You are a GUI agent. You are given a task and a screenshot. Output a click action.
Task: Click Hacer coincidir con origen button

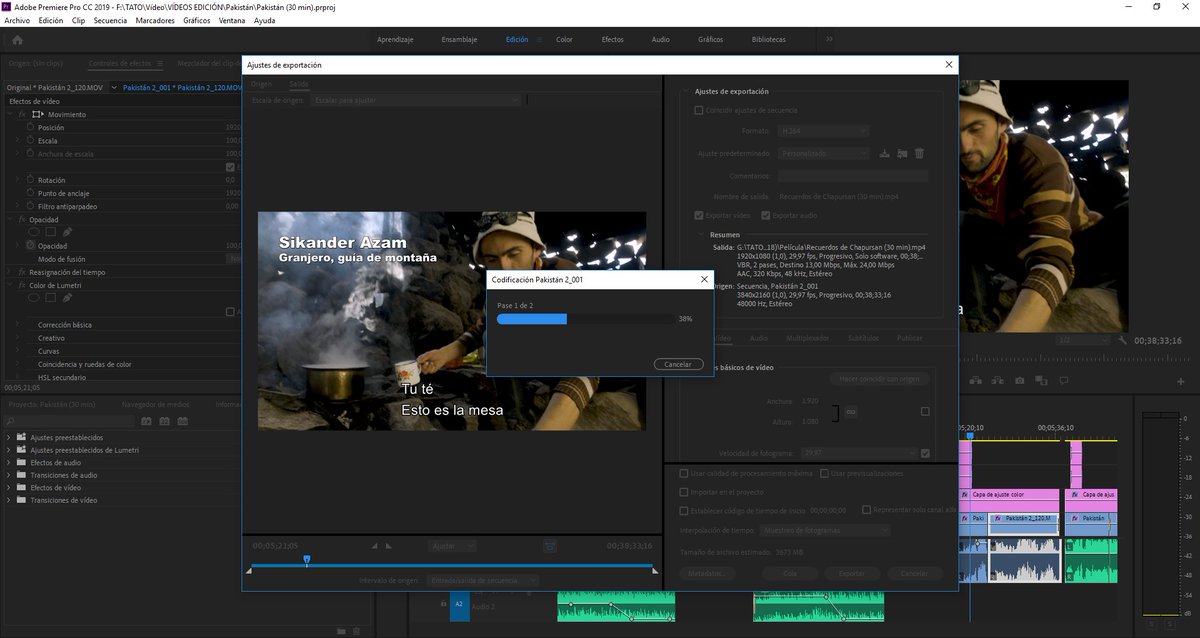[x=880, y=379]
